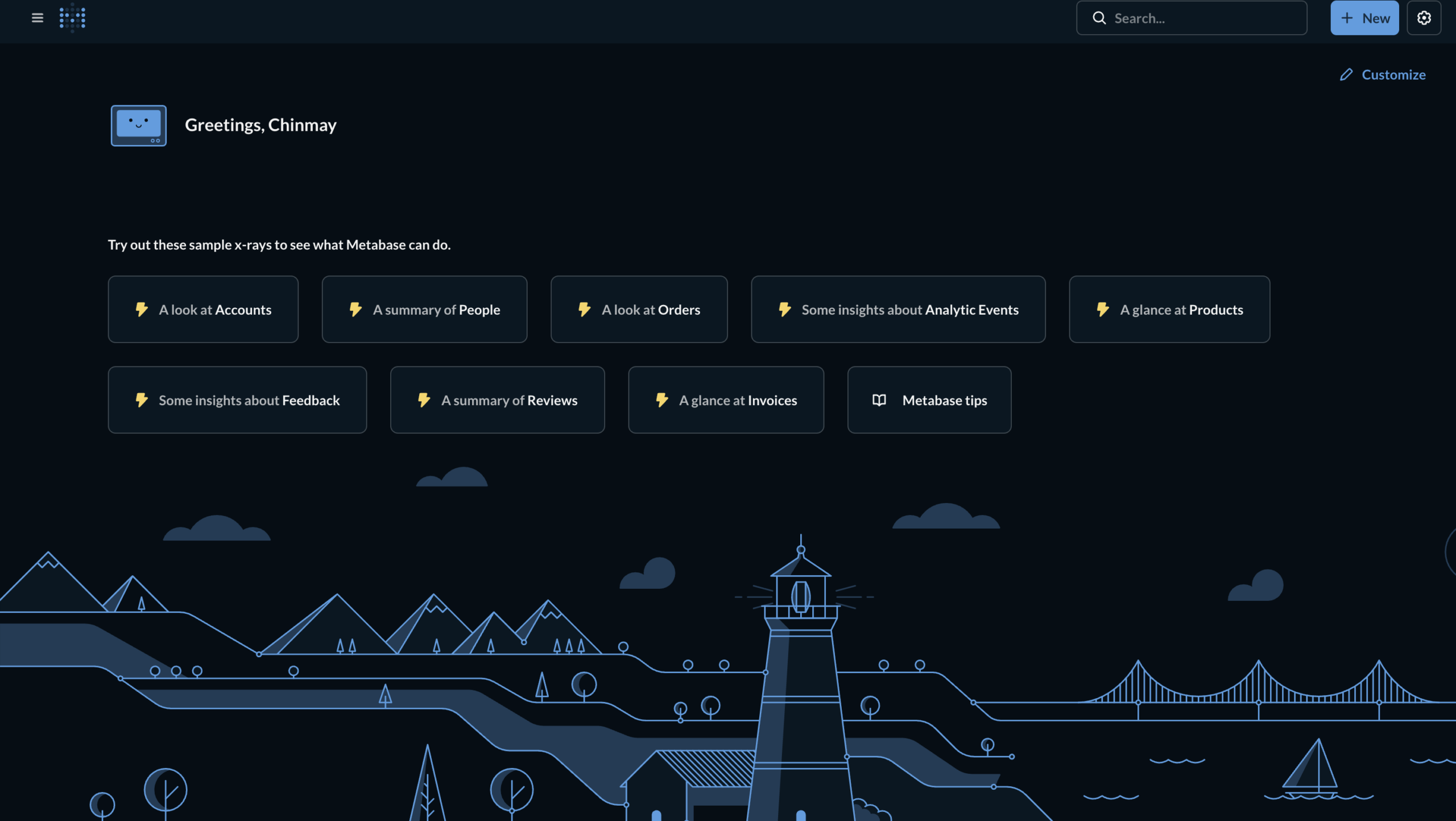This screenshot has width=1456, height=821.
Task: Open the A look at Accounts x-ray
Action: tap(202, 309)
